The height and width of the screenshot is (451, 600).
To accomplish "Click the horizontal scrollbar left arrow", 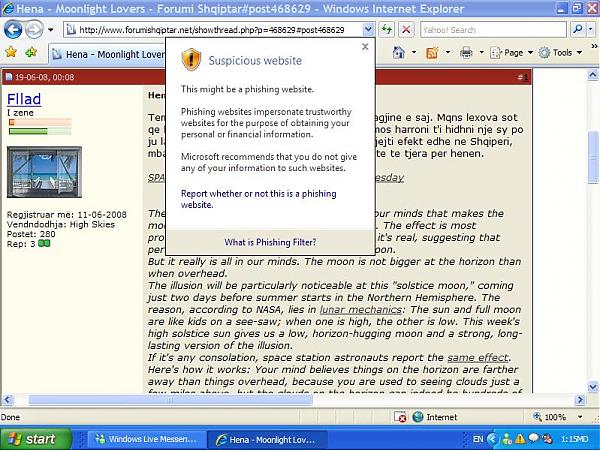I will coord(7,400).
